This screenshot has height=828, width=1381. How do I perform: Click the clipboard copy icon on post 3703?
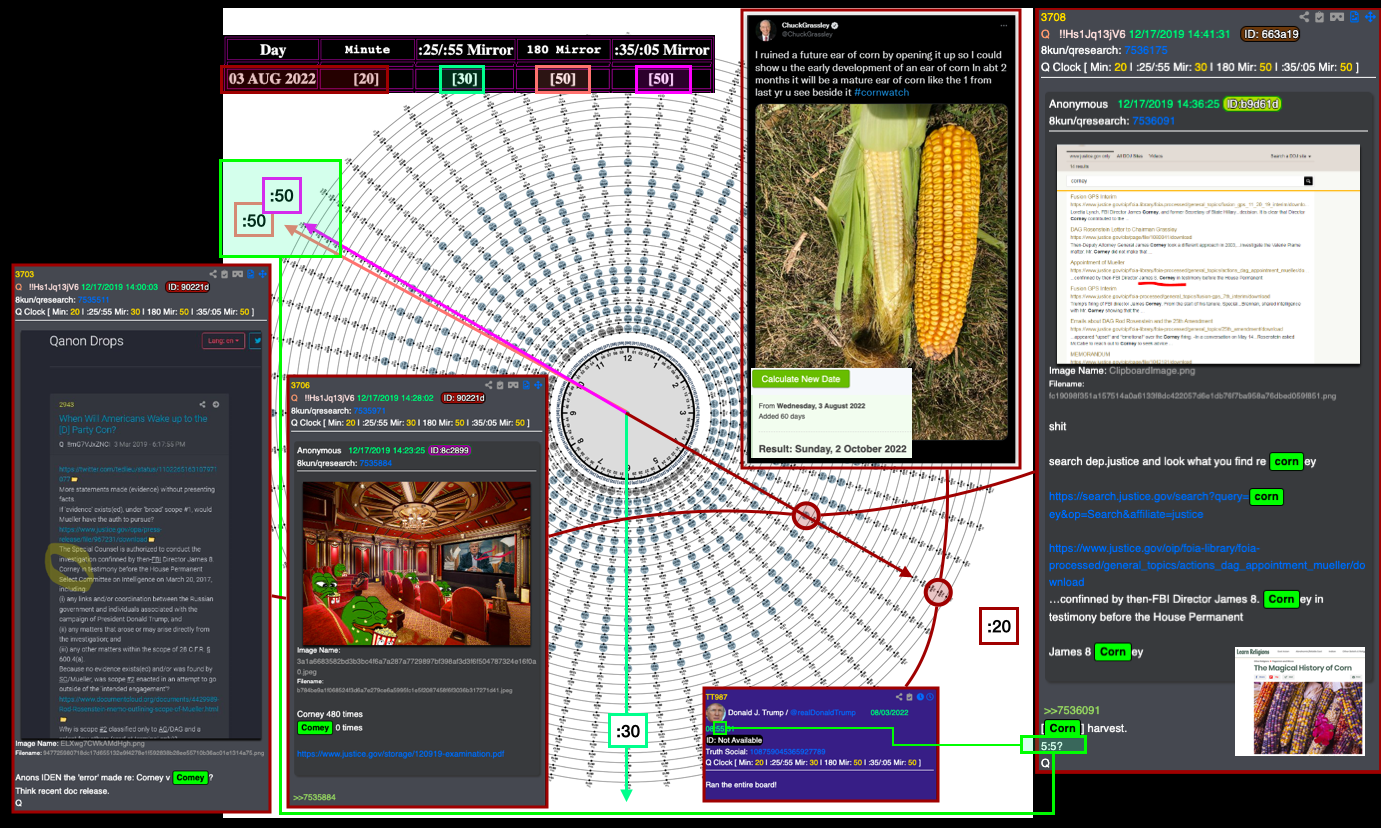coord(224,274)
